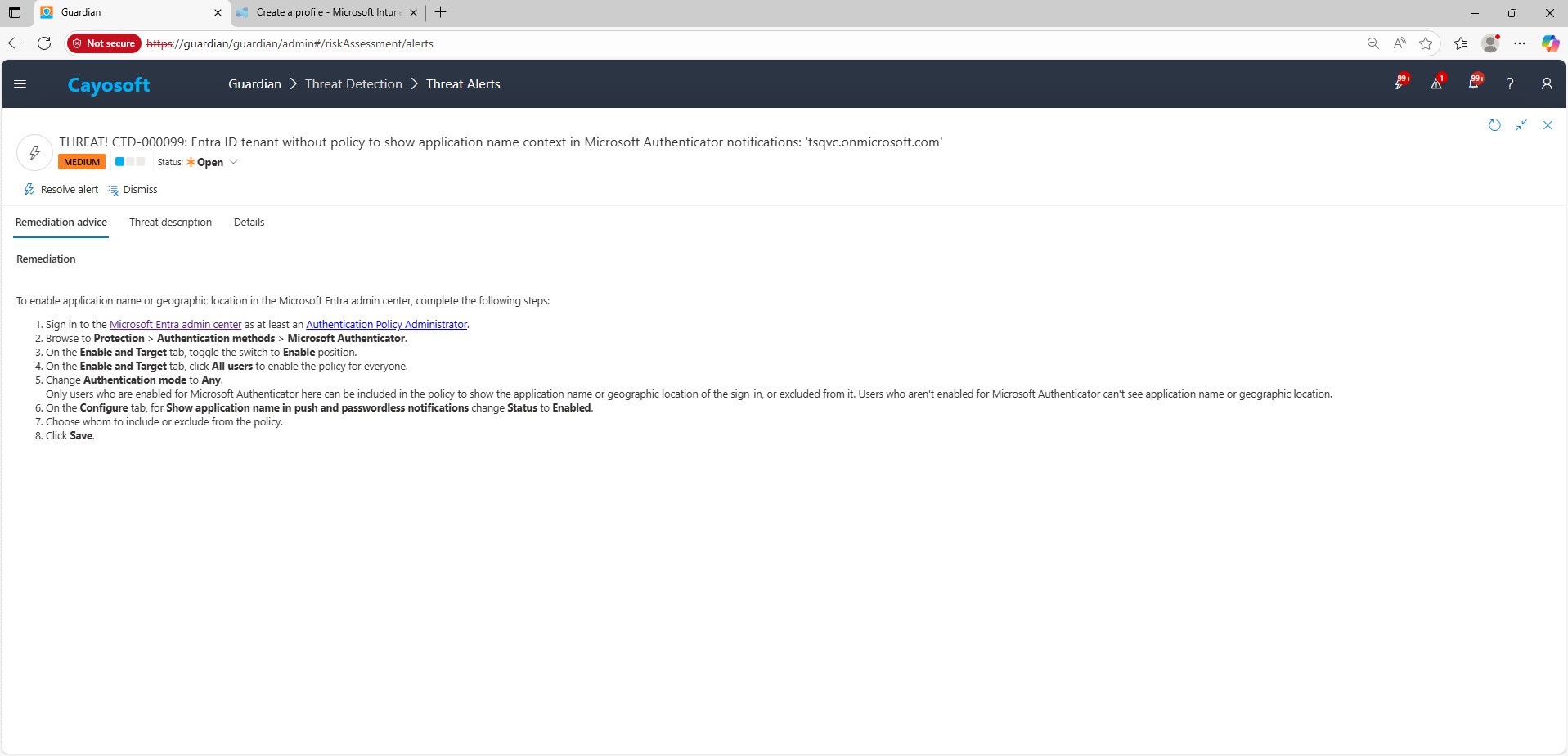
Task: Click the warning triangle icon with 1 badge
Action: pos(1436,83)
